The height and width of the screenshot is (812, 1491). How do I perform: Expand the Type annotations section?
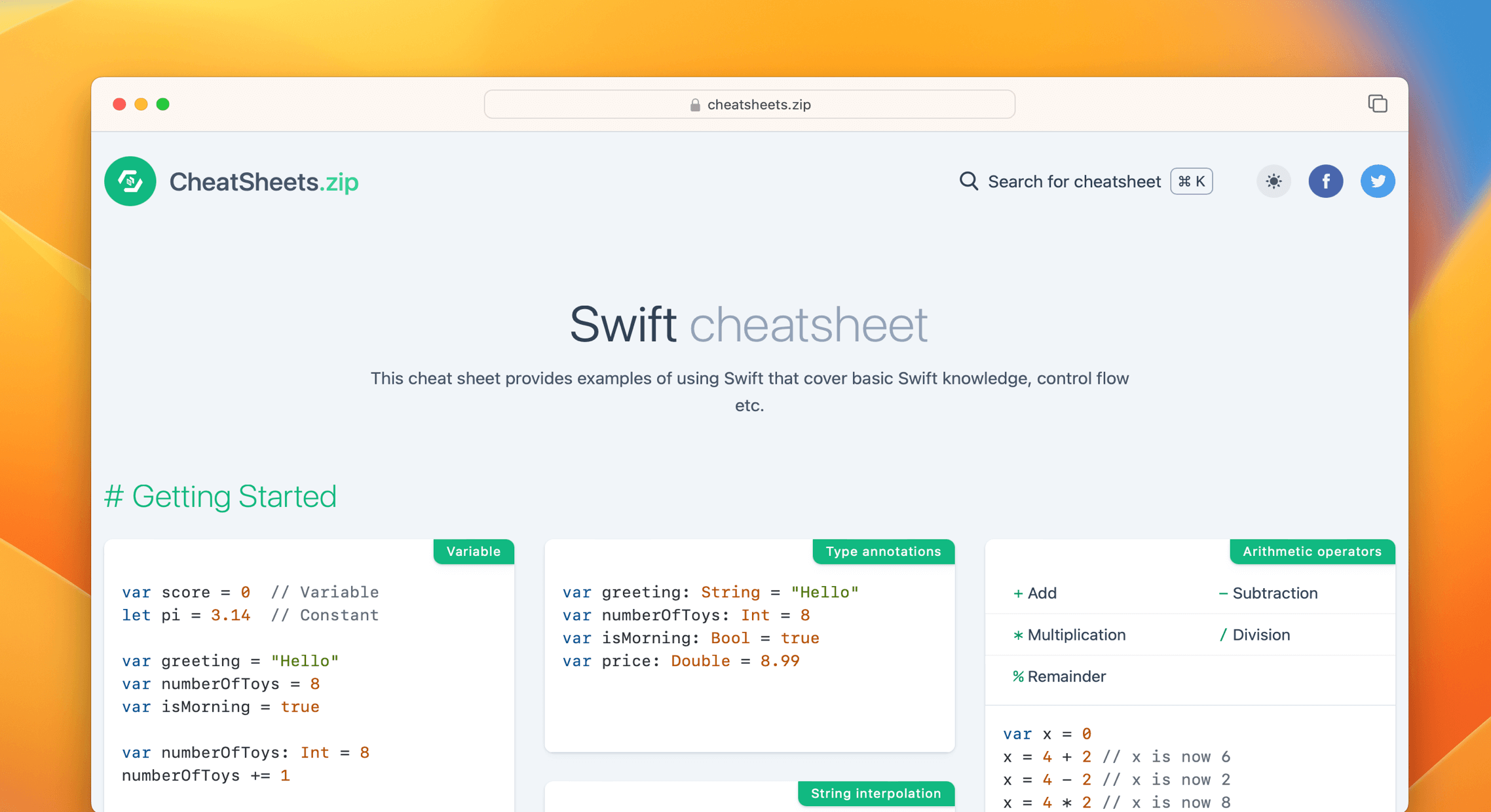[x=883, y=551]
